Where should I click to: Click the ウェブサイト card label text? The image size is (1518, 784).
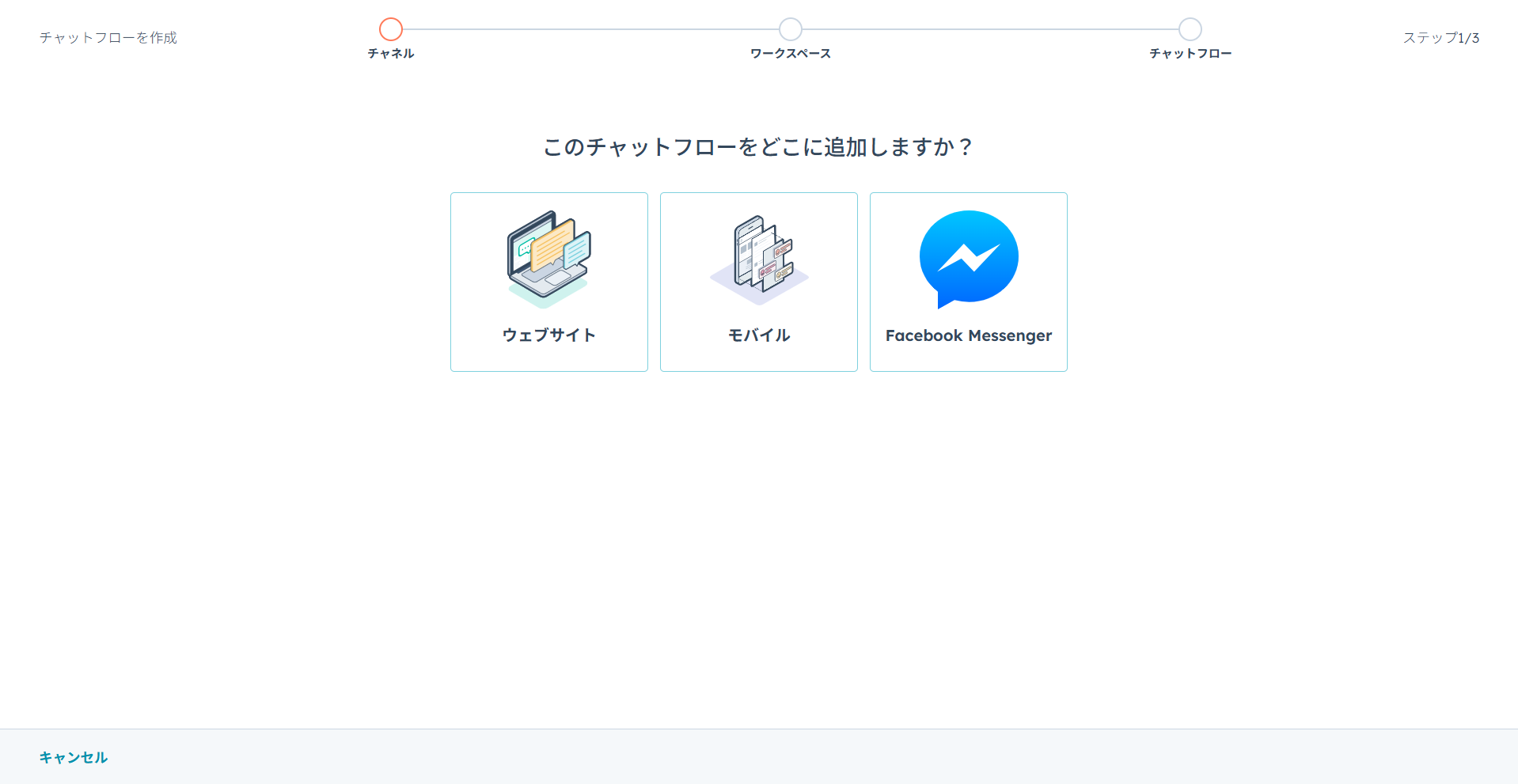pyautogui.click(x=548, y=335)
